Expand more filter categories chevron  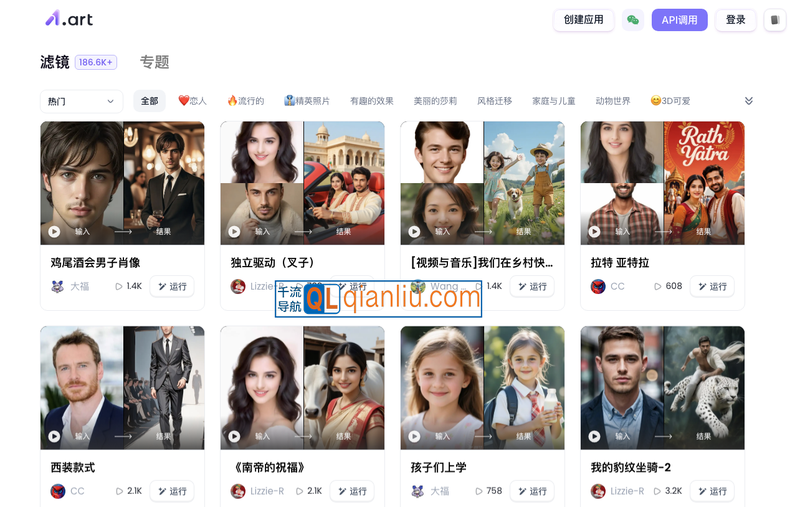pos(748,101)
